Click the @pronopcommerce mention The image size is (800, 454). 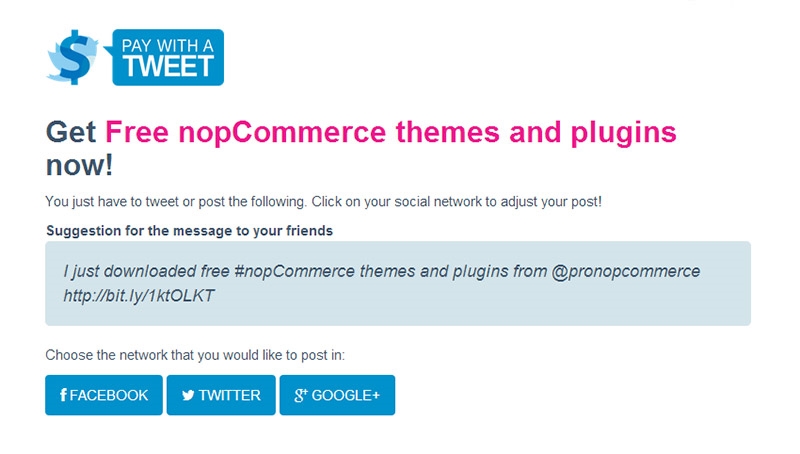(x=626, y=271)
